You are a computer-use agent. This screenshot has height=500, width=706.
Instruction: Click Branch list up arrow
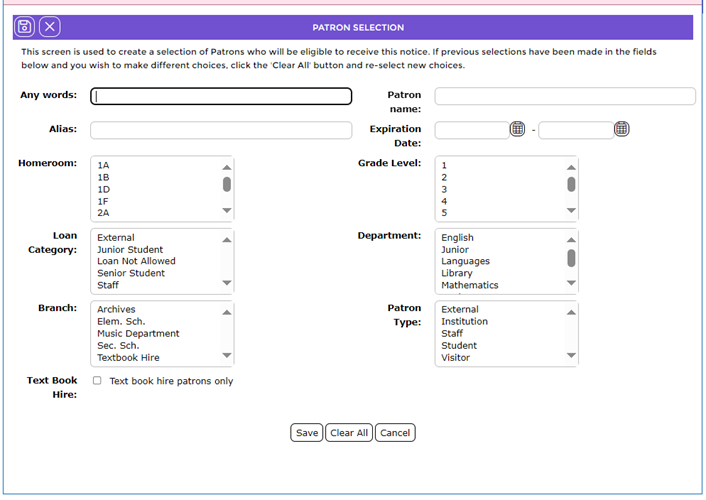227,313
